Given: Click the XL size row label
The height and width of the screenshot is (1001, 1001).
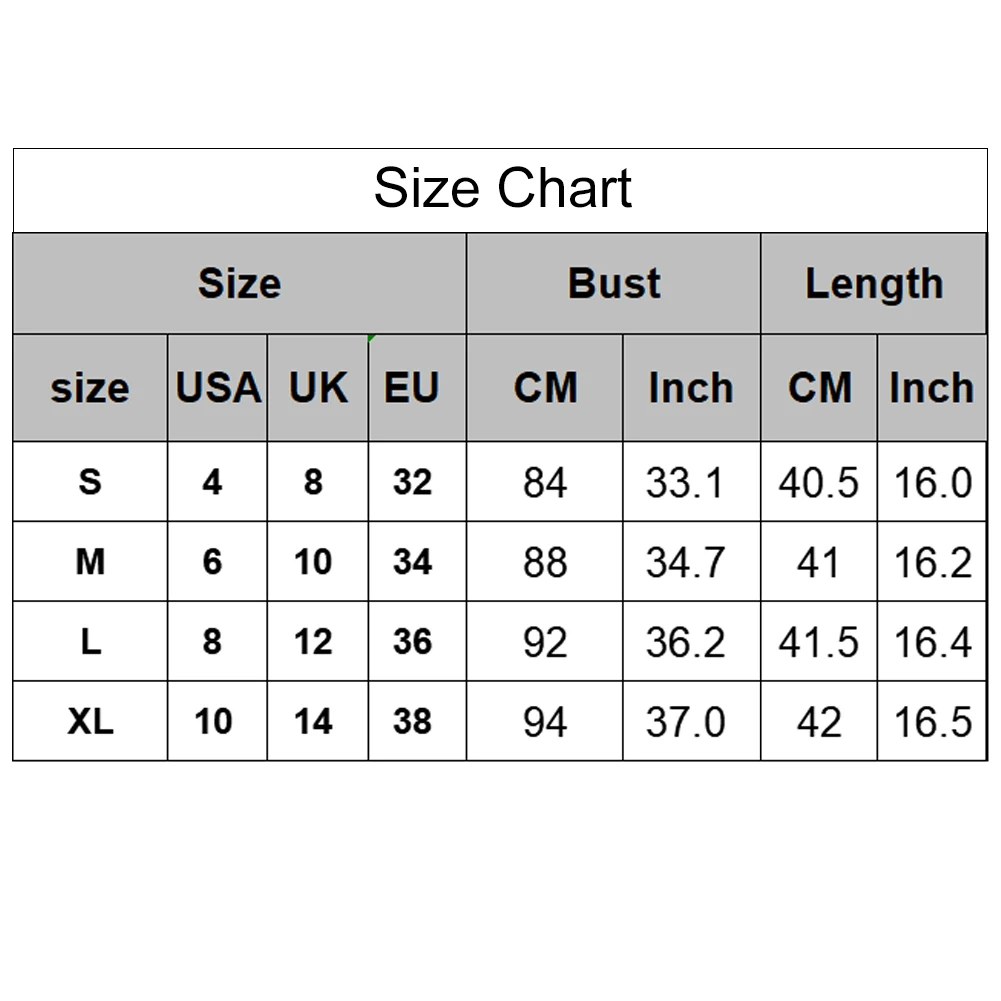Looking at the screenshot, I should pos(90,721).
